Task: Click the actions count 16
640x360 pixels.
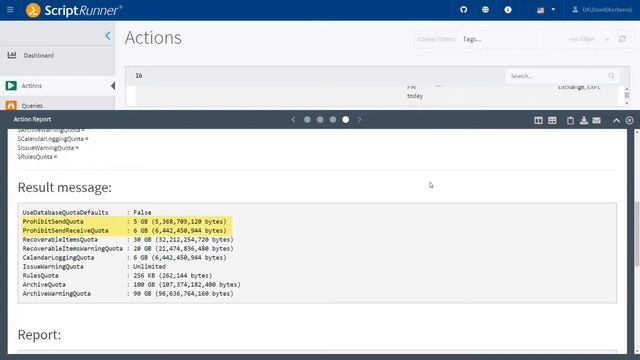Action: [x=139, y=76]
